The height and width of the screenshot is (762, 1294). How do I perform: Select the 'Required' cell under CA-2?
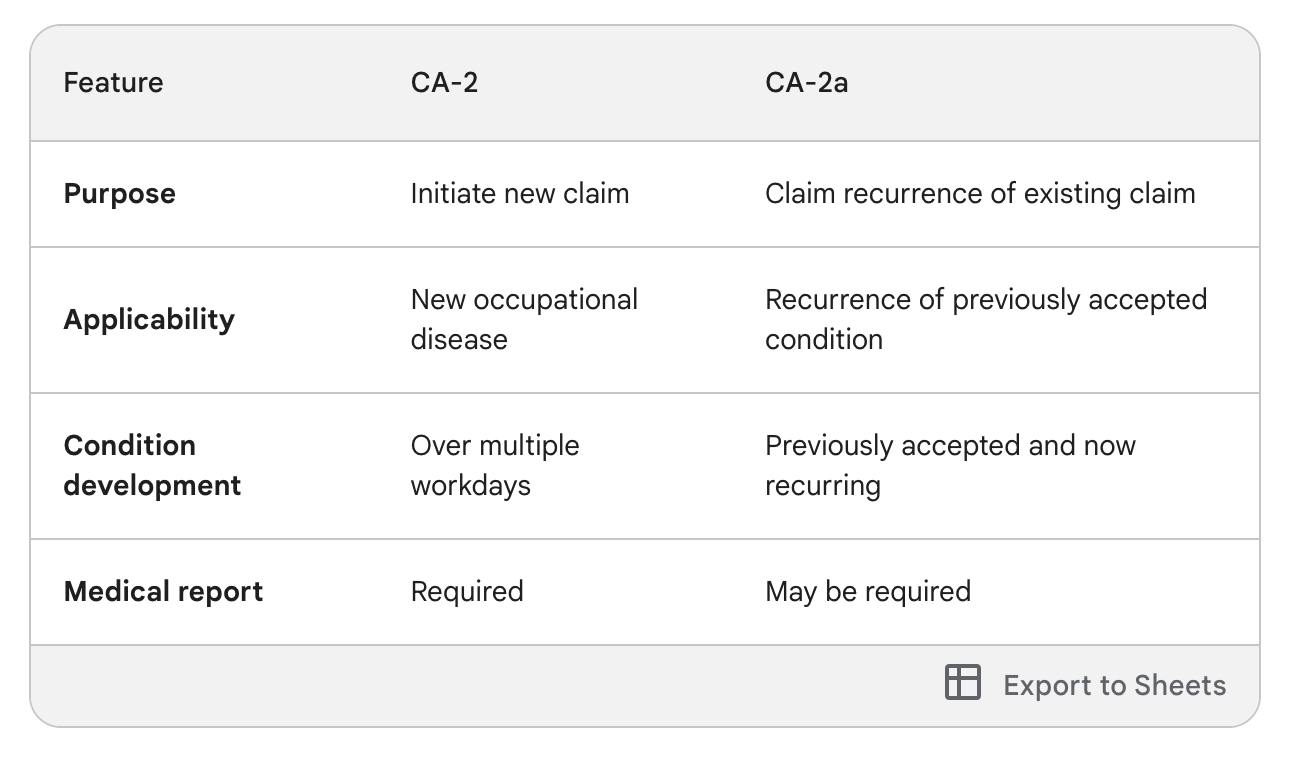[x=466, y=591]
